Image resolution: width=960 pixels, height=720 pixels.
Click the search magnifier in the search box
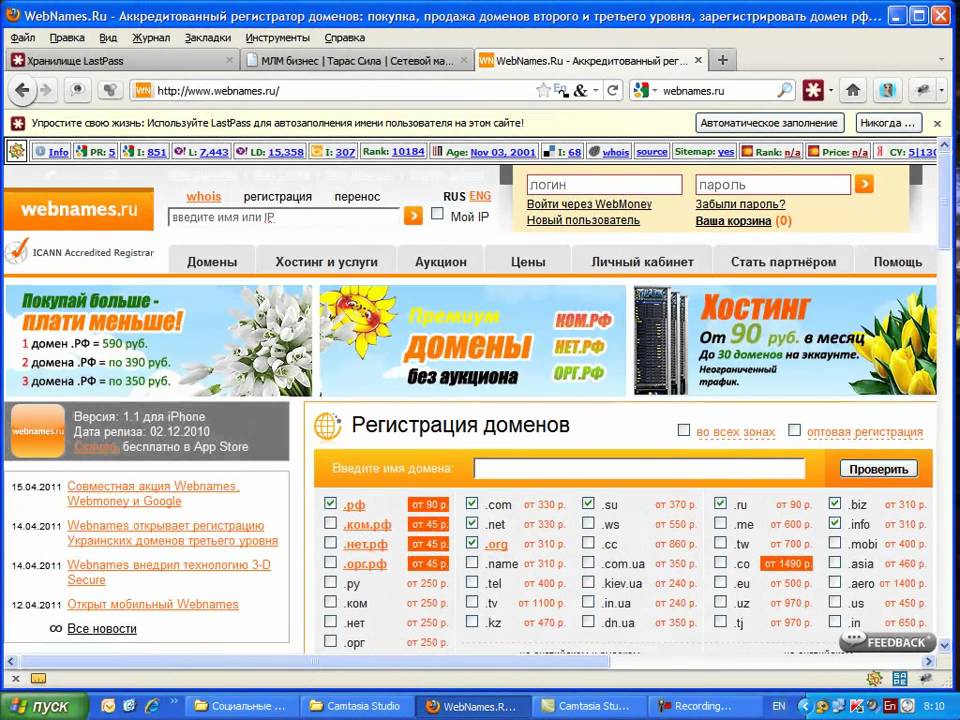[785, 90]
